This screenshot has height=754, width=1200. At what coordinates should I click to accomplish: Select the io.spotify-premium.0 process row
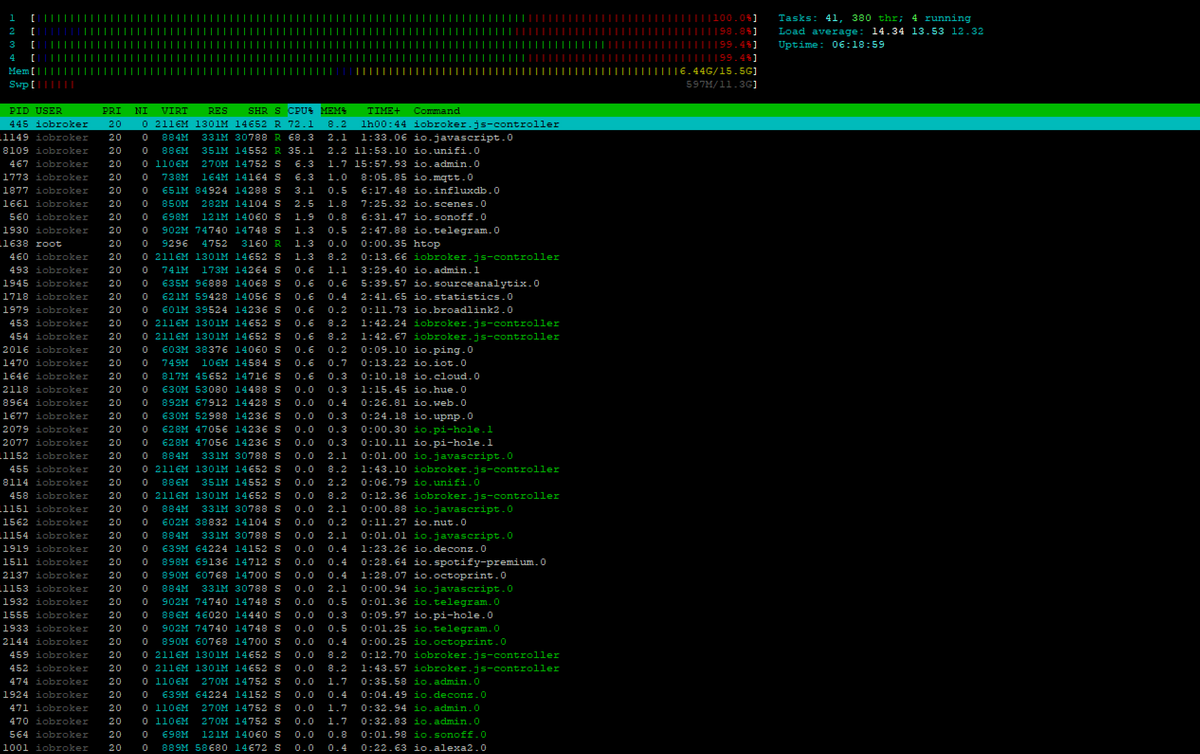pos(600,561)
